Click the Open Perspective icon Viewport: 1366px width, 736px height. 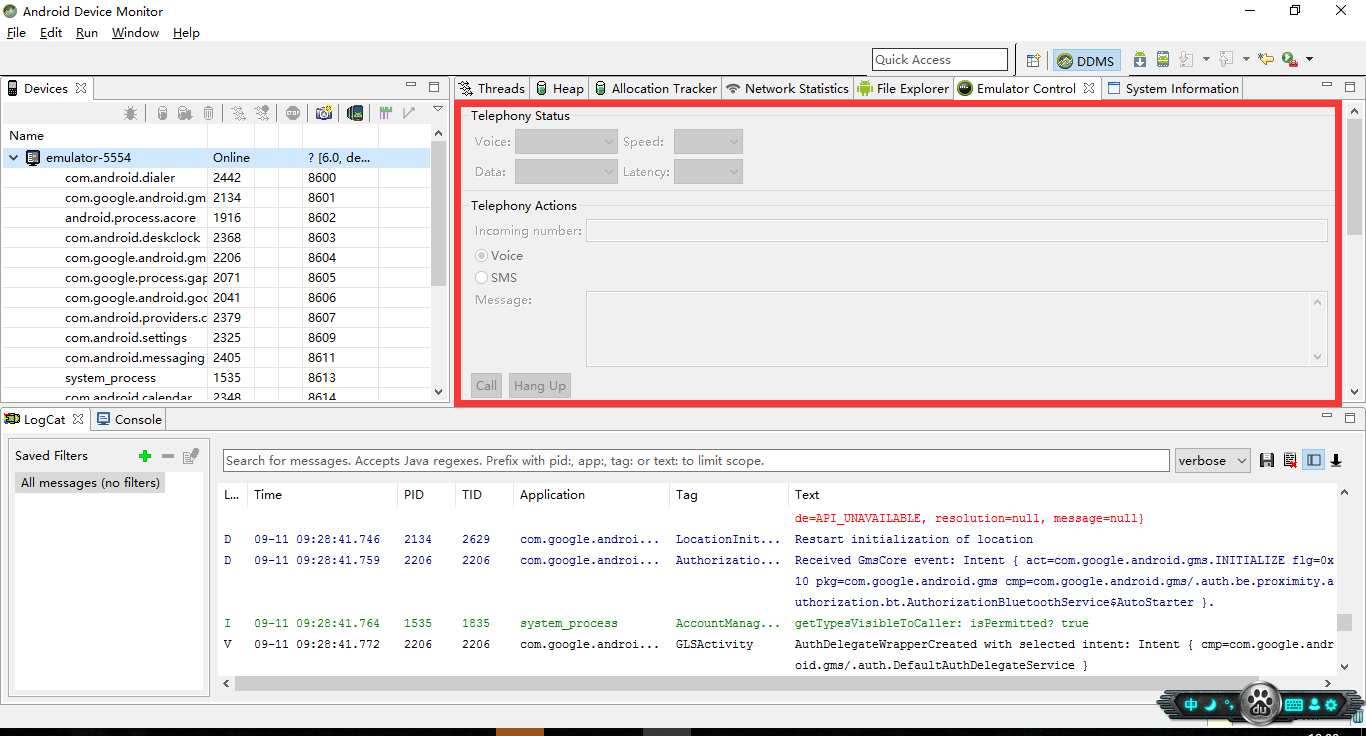point(1034,60)
